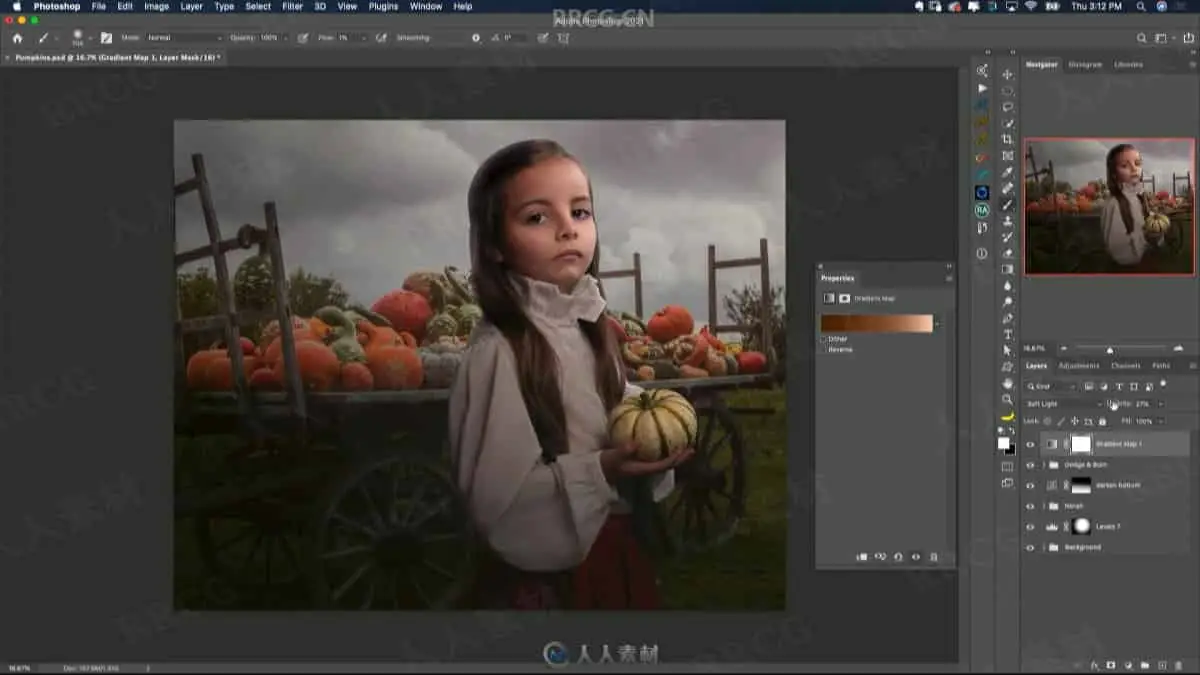Open the brush Mode dropdown
1200x675 pixels.
(185, 38)
